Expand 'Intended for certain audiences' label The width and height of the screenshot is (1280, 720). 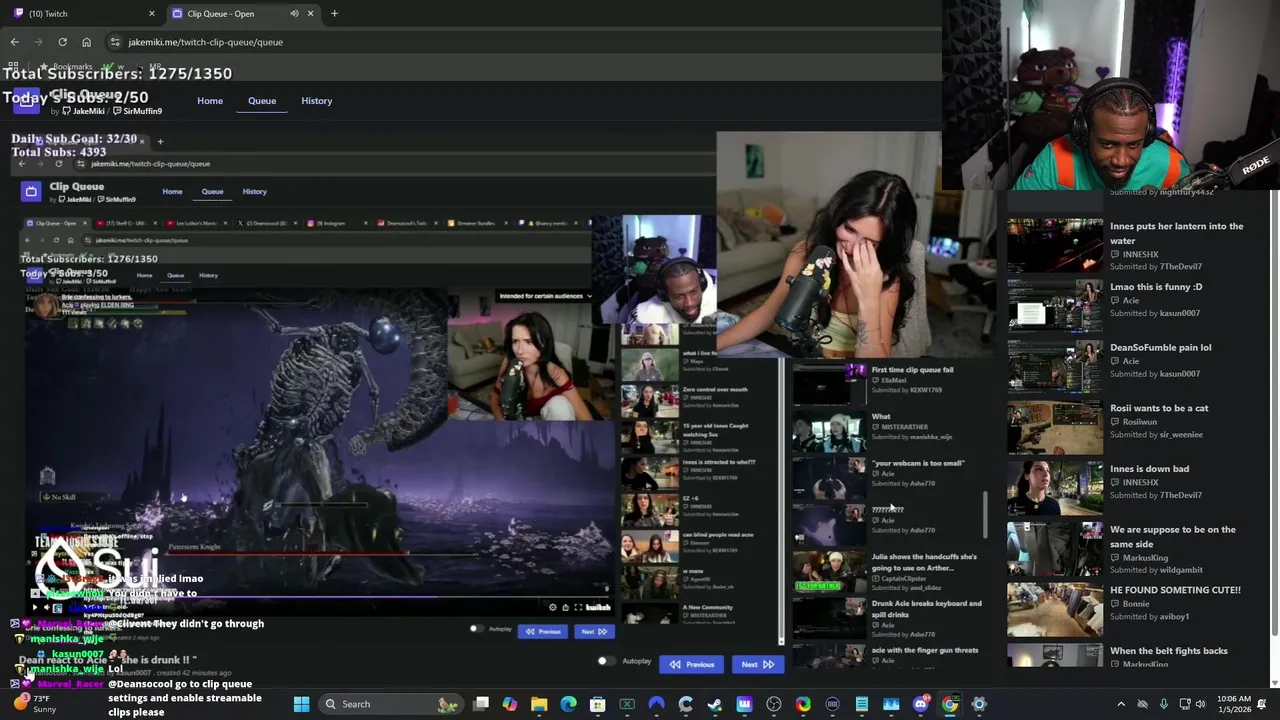click(546, 296)
